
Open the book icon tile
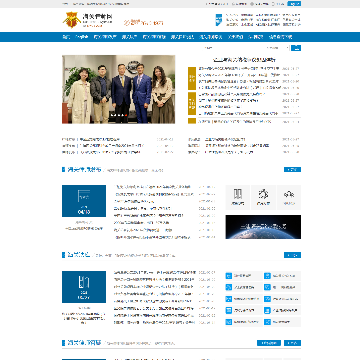pos(238,197)
